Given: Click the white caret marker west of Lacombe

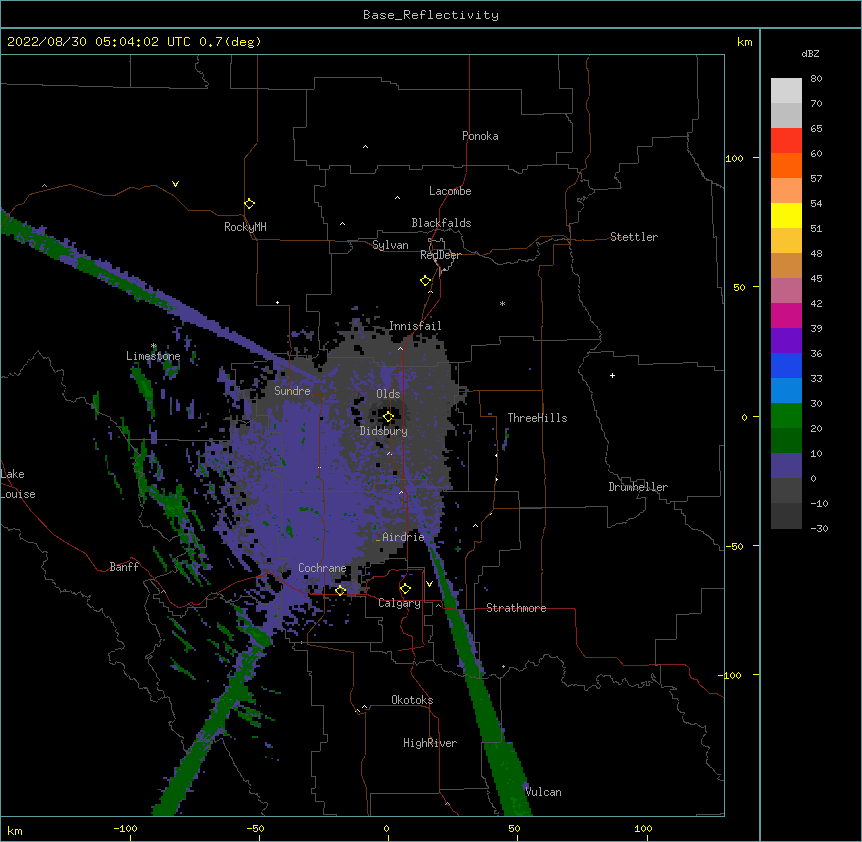Looking at the screenshot, I should 397,198.
